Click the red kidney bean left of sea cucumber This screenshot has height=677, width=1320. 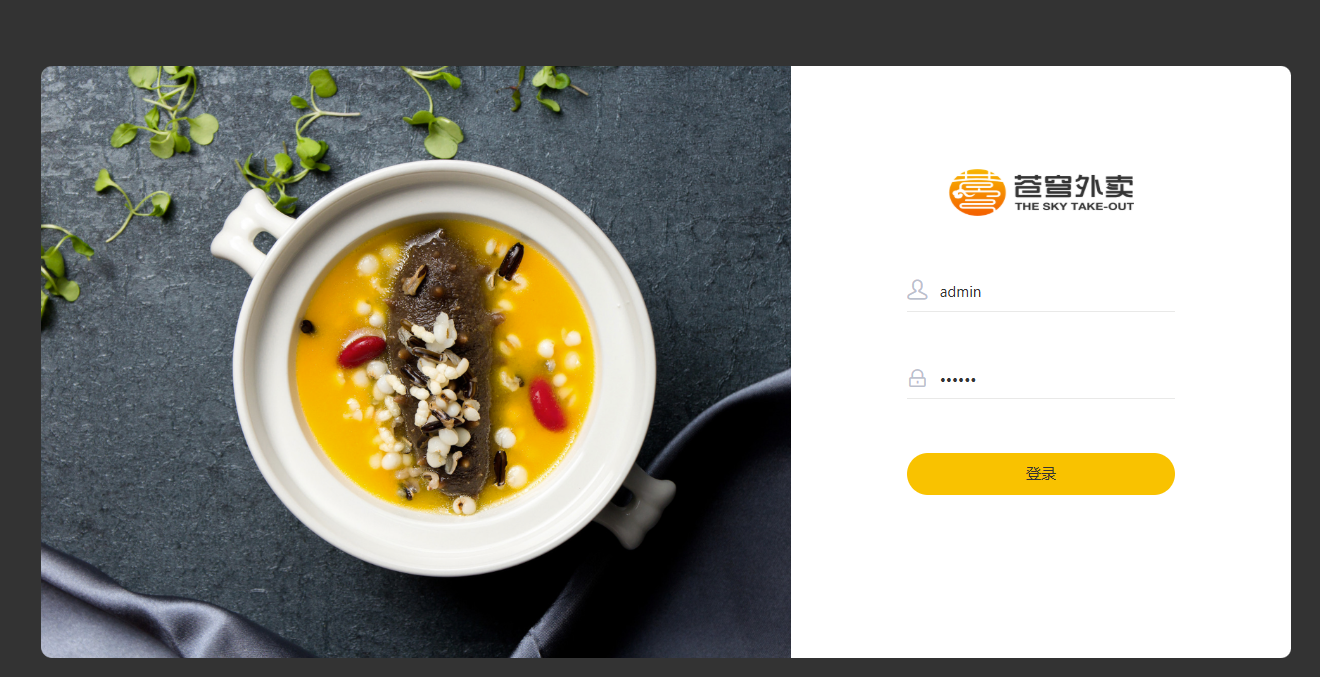[361, 351]
